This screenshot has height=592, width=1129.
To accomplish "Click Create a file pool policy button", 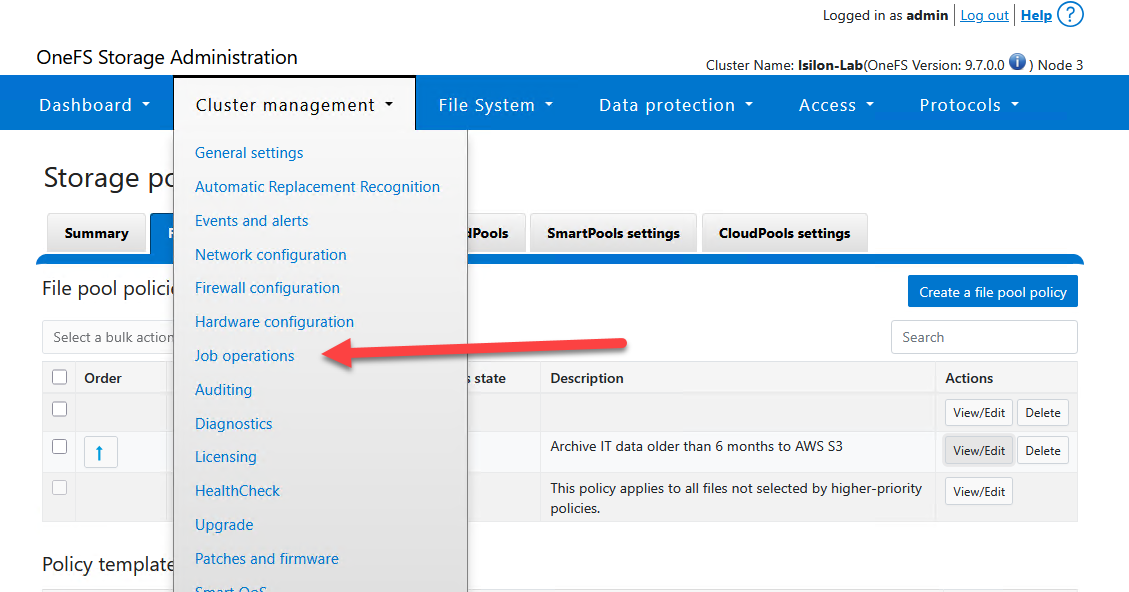I will click(992, 292).
